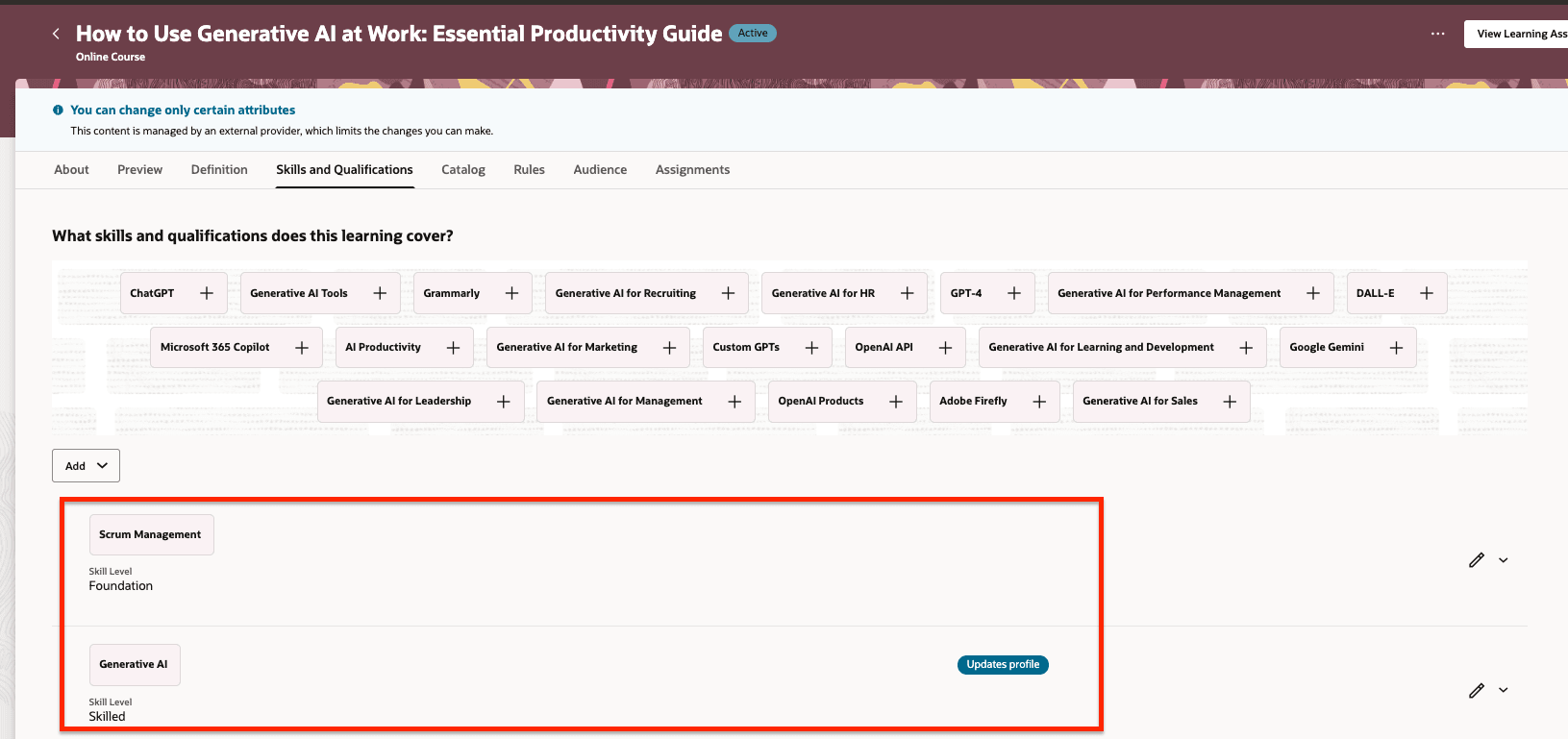Select Skills and Qualifications tab
The image size is (1568, 739).
click(344, 170)
